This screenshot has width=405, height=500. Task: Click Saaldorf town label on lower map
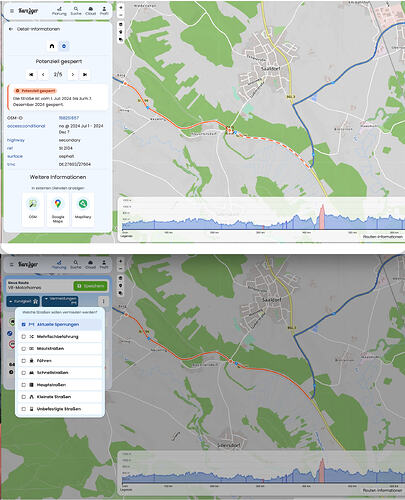click(x=271, y=300)
